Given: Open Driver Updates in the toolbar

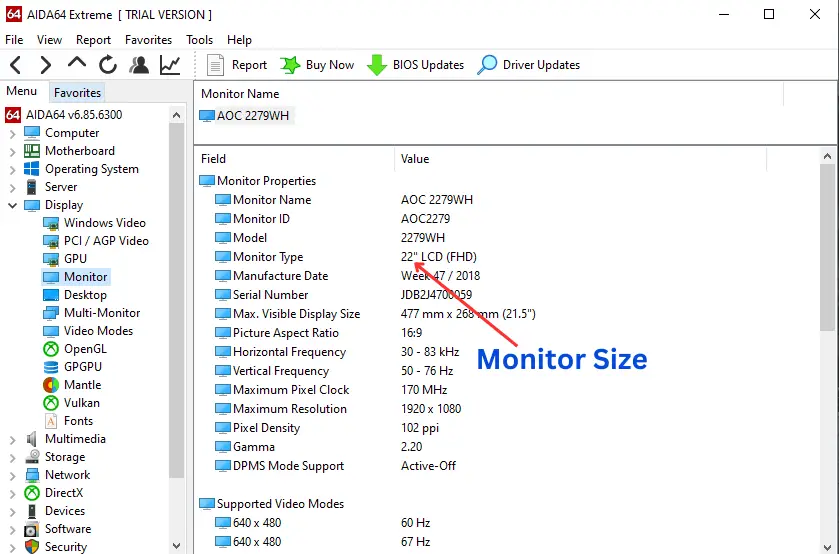Looking at the screenshot, I should coord(528,65).
